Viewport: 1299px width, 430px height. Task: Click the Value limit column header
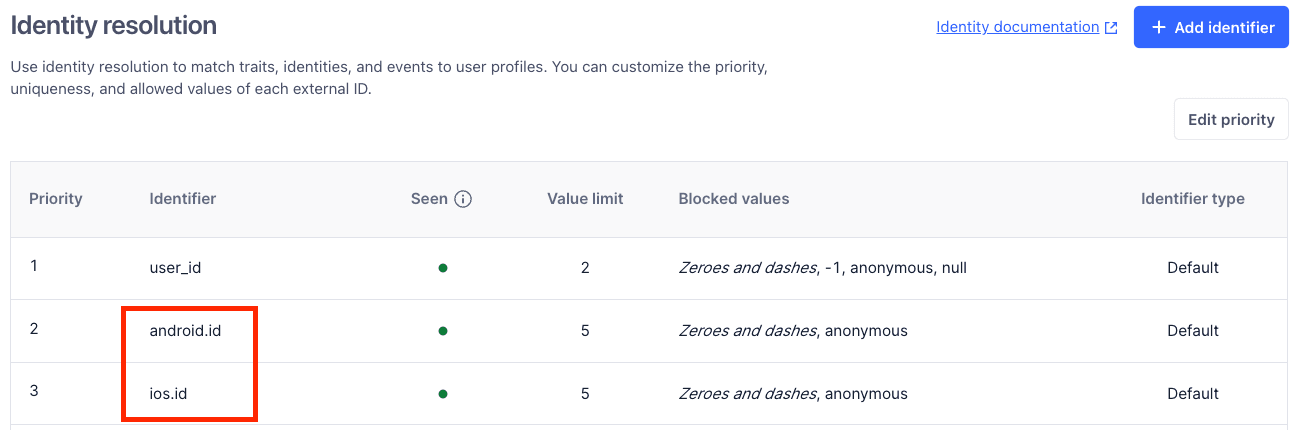tap(585, 199)
